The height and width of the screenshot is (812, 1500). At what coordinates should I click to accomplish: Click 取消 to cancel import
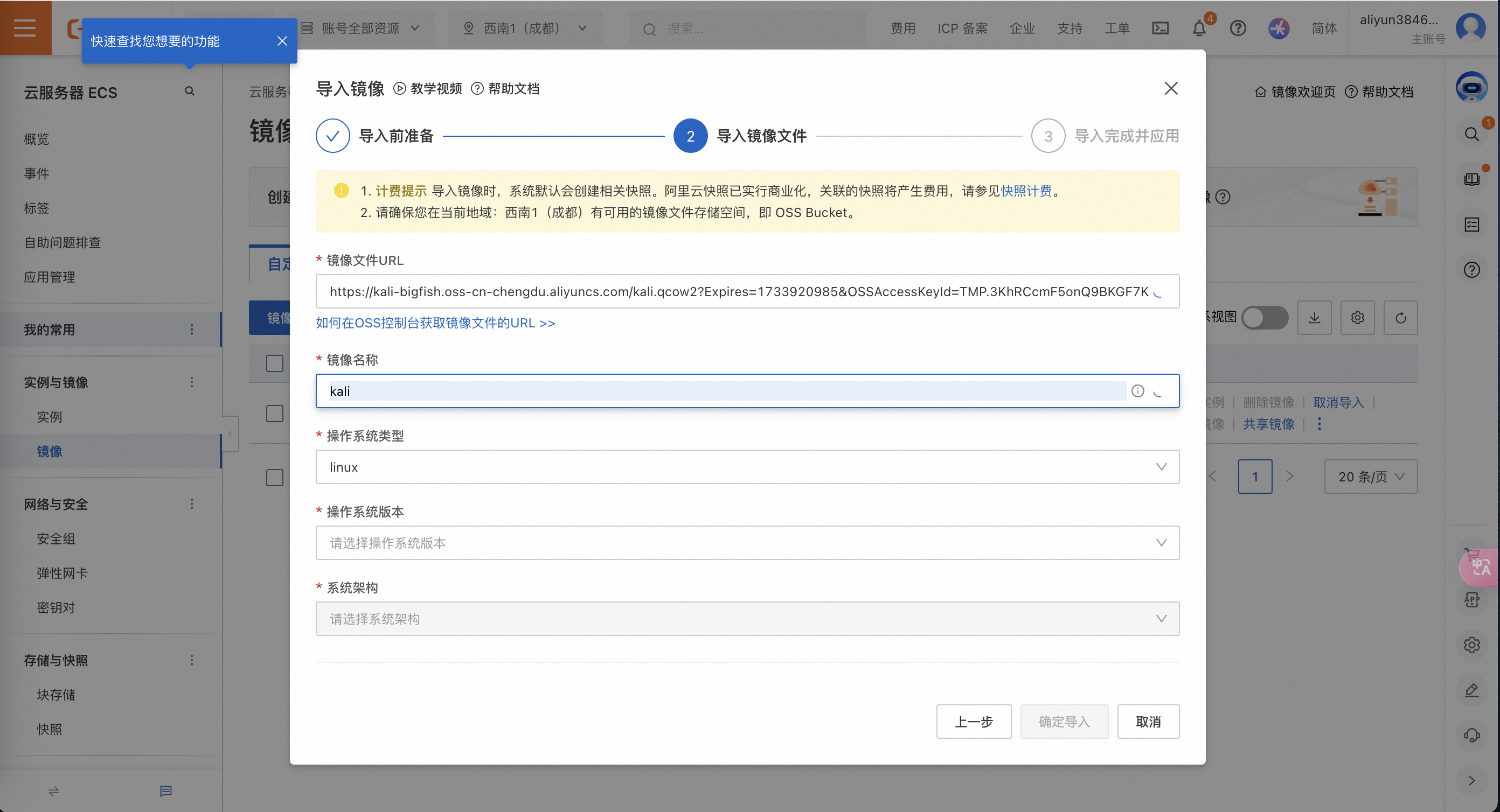pos(1148,722)
